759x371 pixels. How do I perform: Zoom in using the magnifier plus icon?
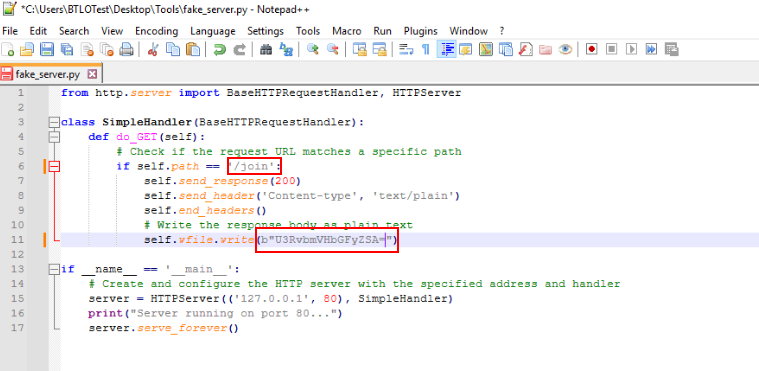coord(313,49)
